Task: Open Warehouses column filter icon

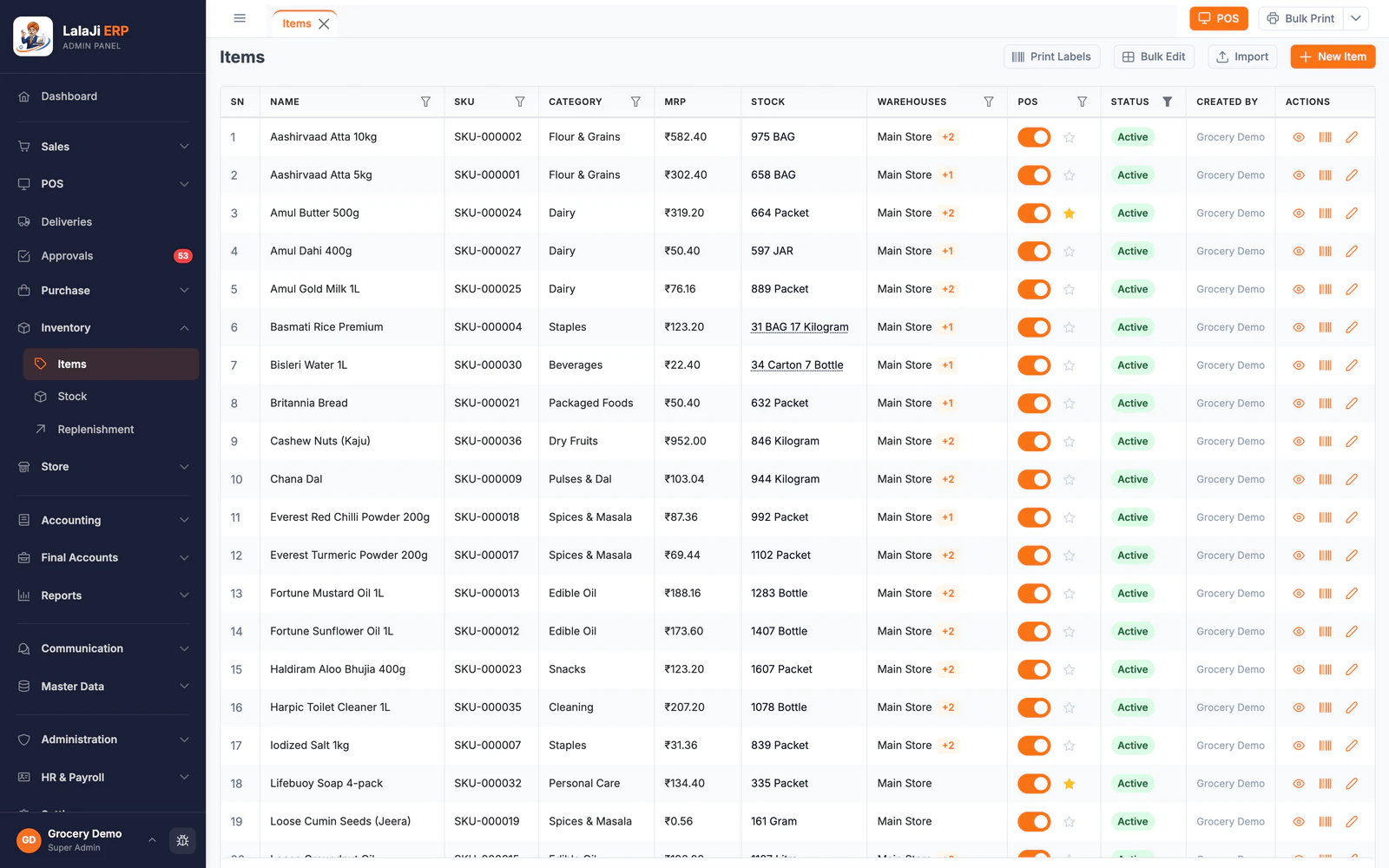Action: 989,102
